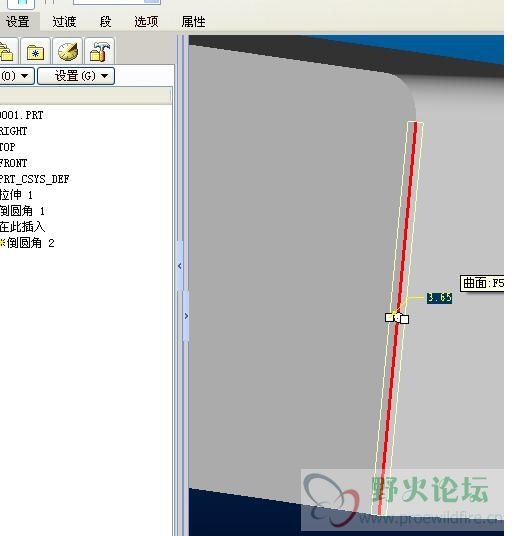Select 倒圆角 1 feature in the tree

click(22, 211)
